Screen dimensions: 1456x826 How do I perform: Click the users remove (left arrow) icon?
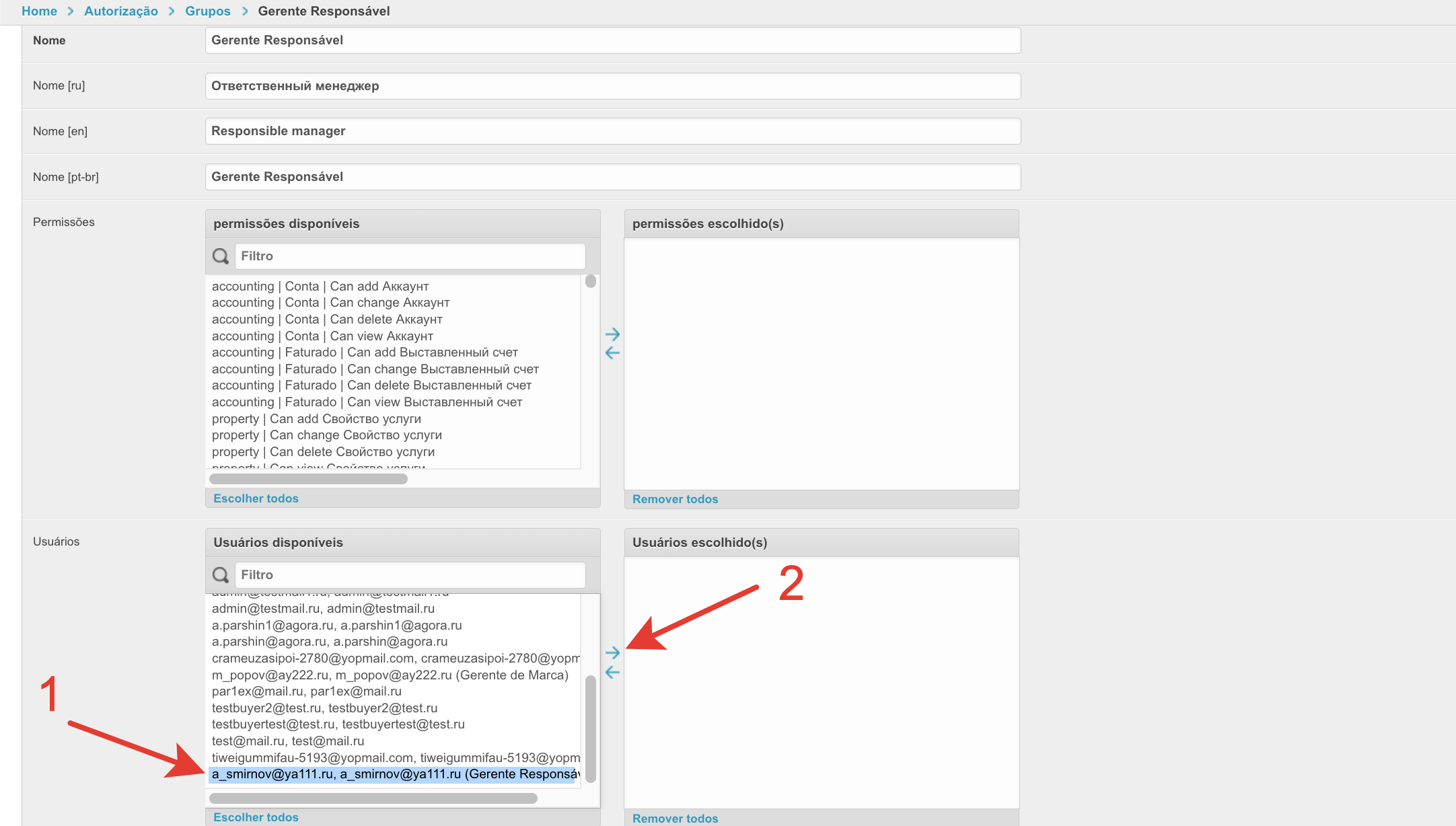coord(612,672)
